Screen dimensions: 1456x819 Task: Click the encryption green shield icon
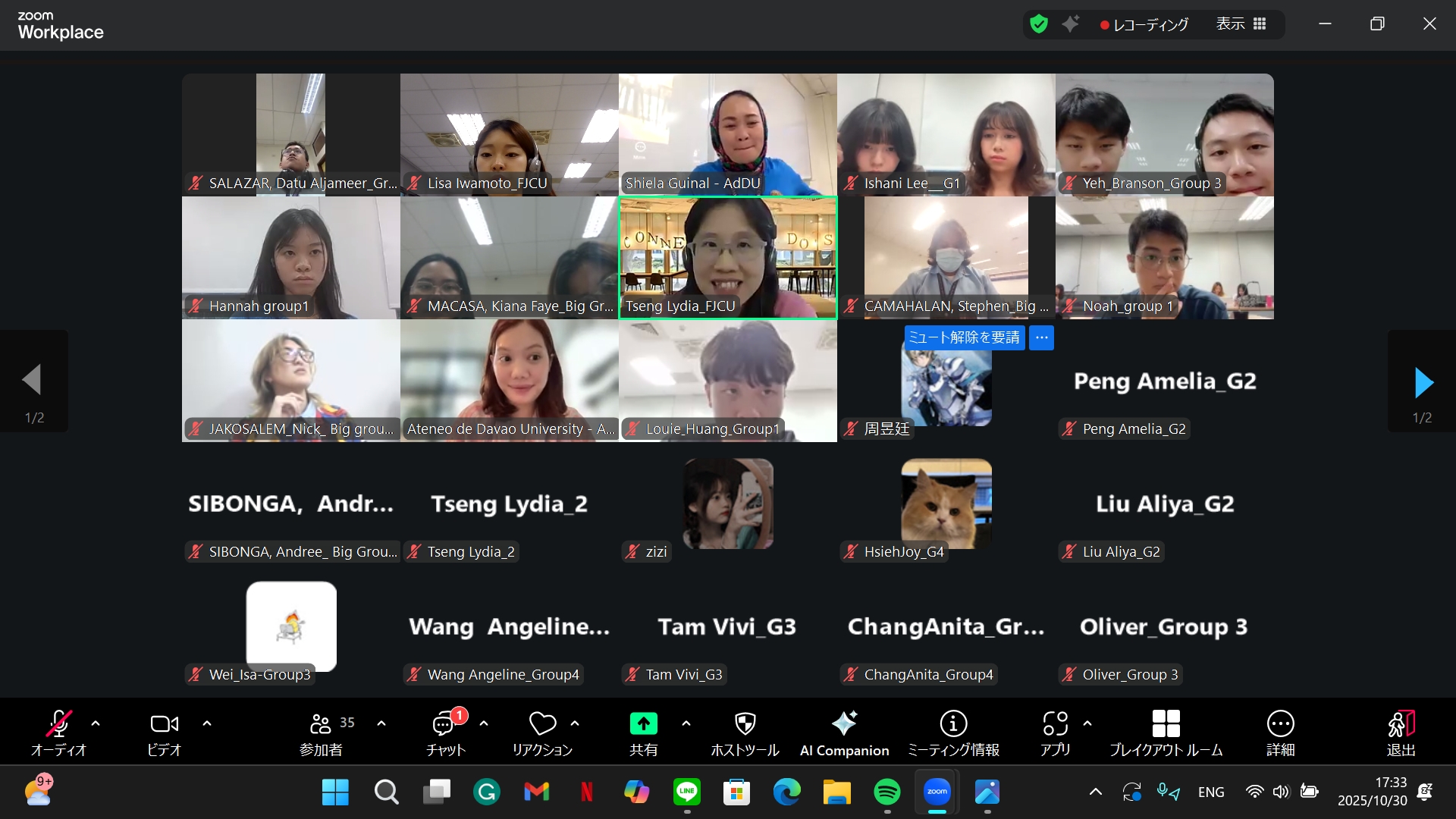(x=1039, y=24)
